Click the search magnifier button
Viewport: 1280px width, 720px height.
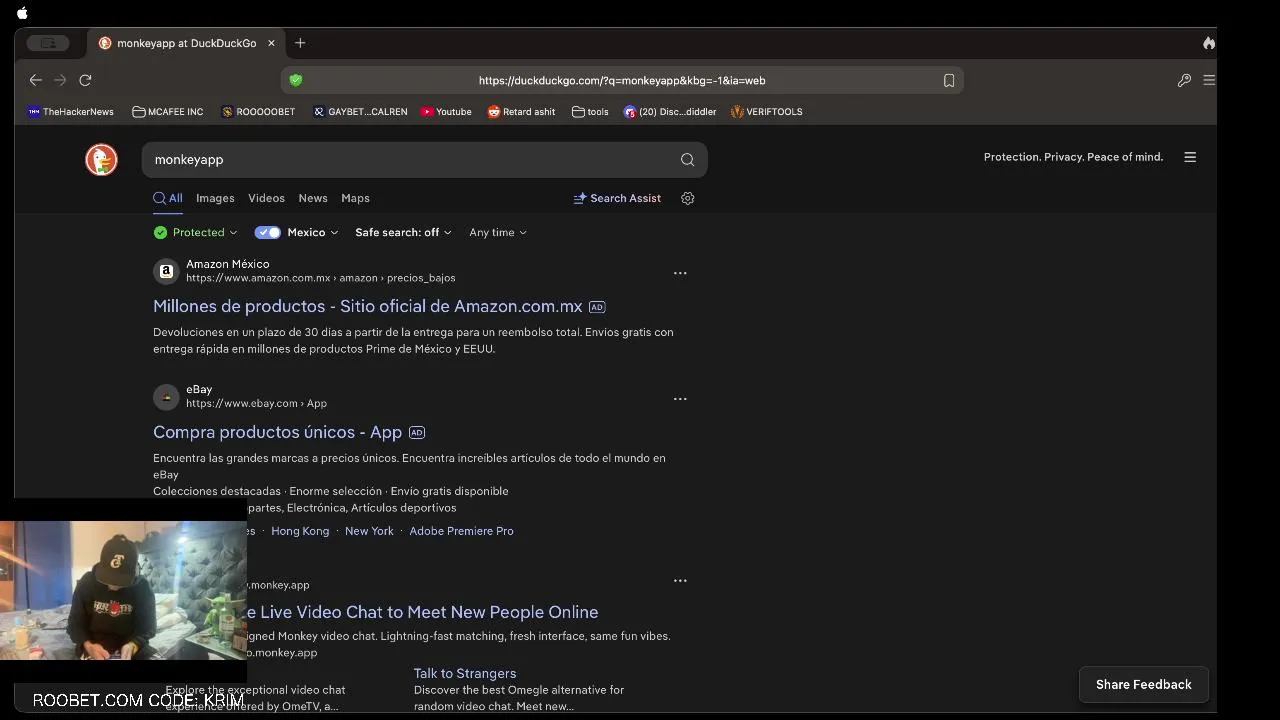coord(687,160)
